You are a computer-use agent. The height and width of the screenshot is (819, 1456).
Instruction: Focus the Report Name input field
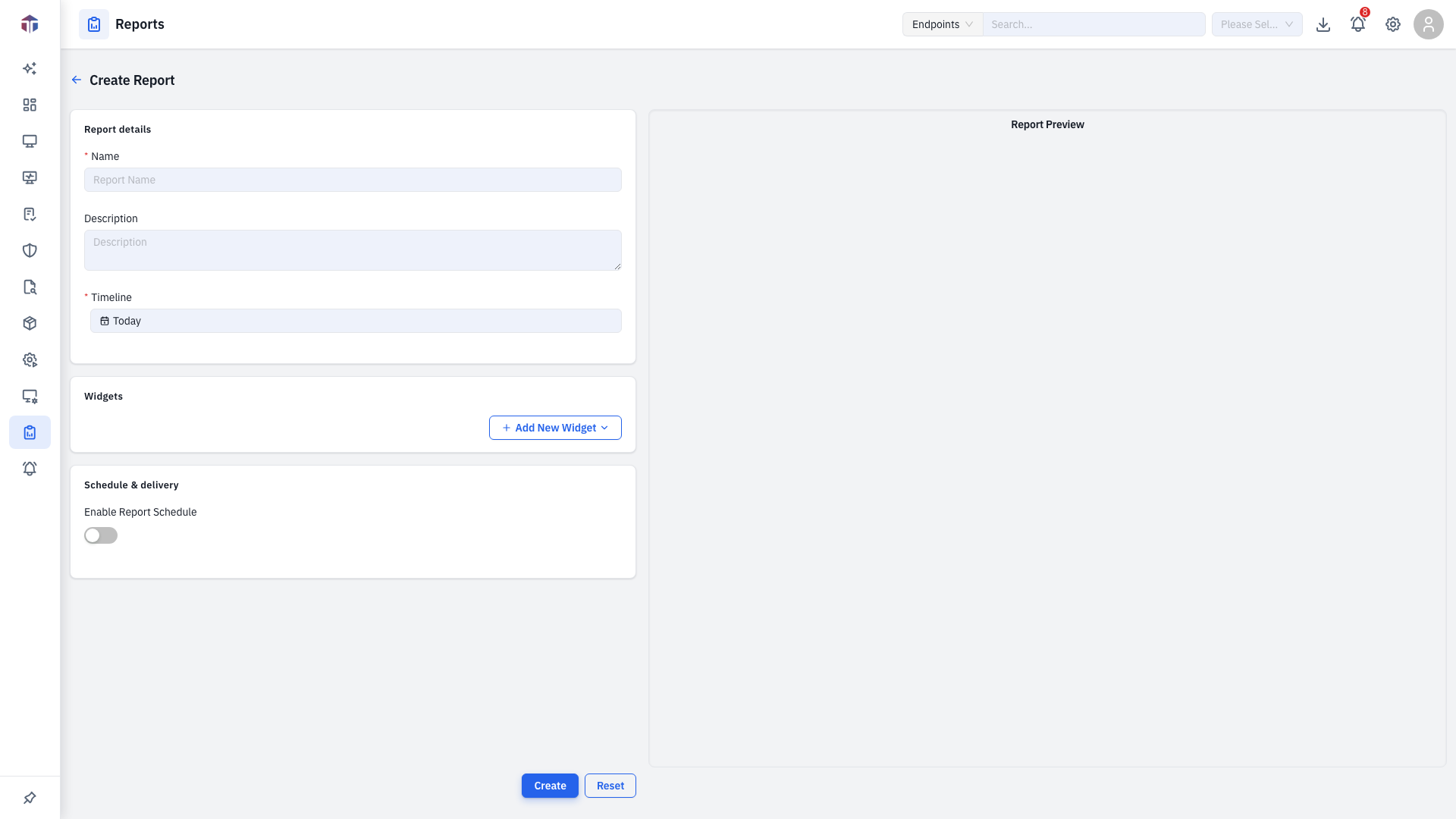click(x=353, y=180)
